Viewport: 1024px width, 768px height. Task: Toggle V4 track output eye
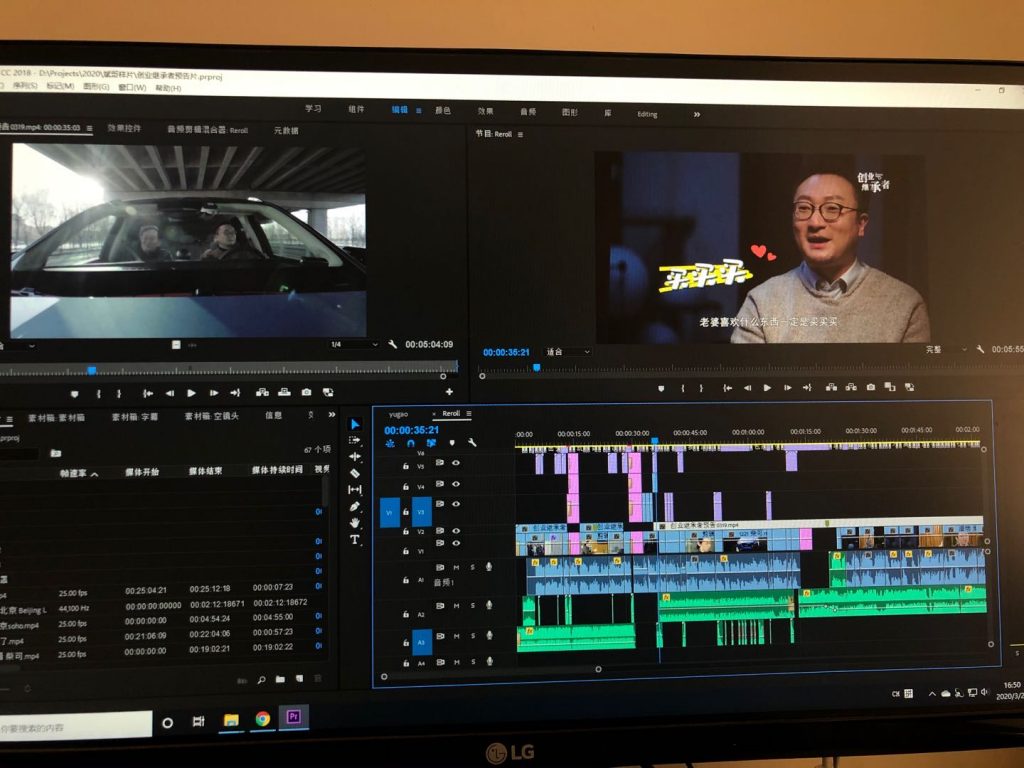pos(456,484)
